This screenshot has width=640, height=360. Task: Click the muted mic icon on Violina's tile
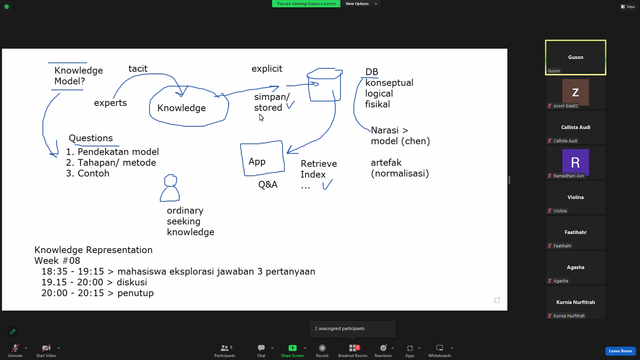coord(550,211)
